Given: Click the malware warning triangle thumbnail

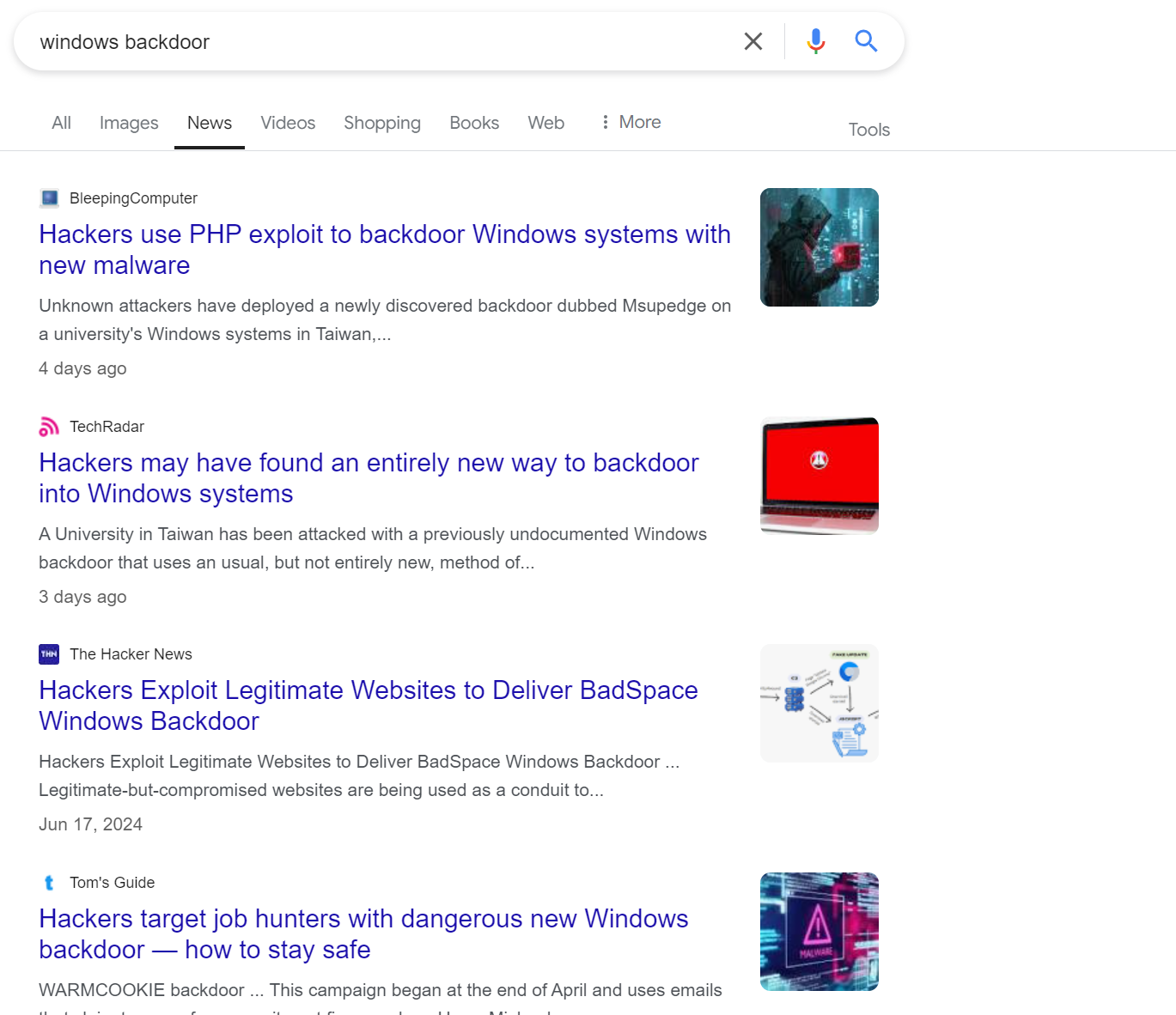Looking at the screenshot, I should click(x=820, y=932).
